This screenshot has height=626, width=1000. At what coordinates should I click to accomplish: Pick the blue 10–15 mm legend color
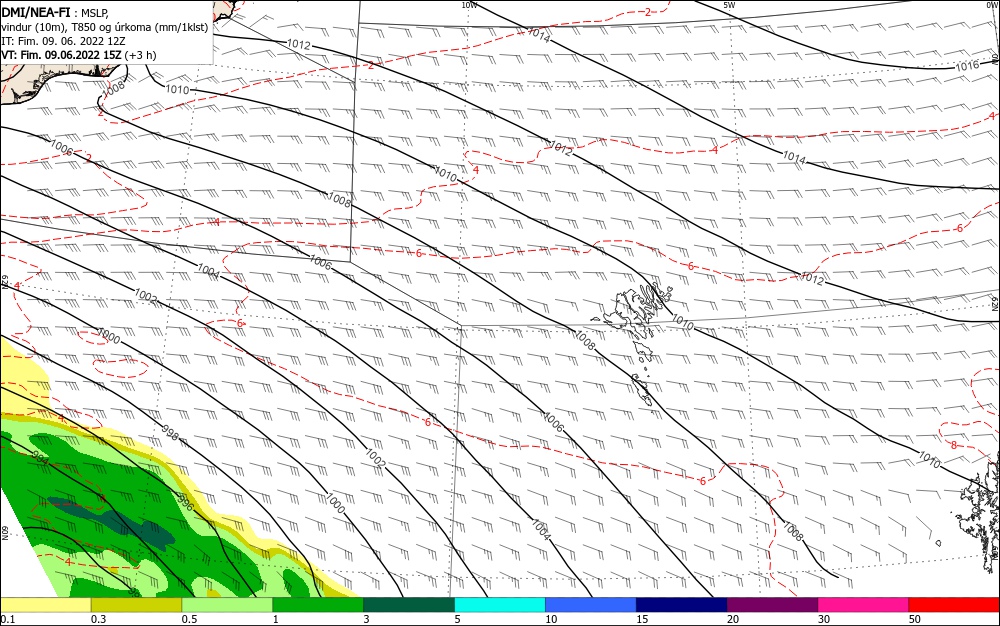click(591, 605)
